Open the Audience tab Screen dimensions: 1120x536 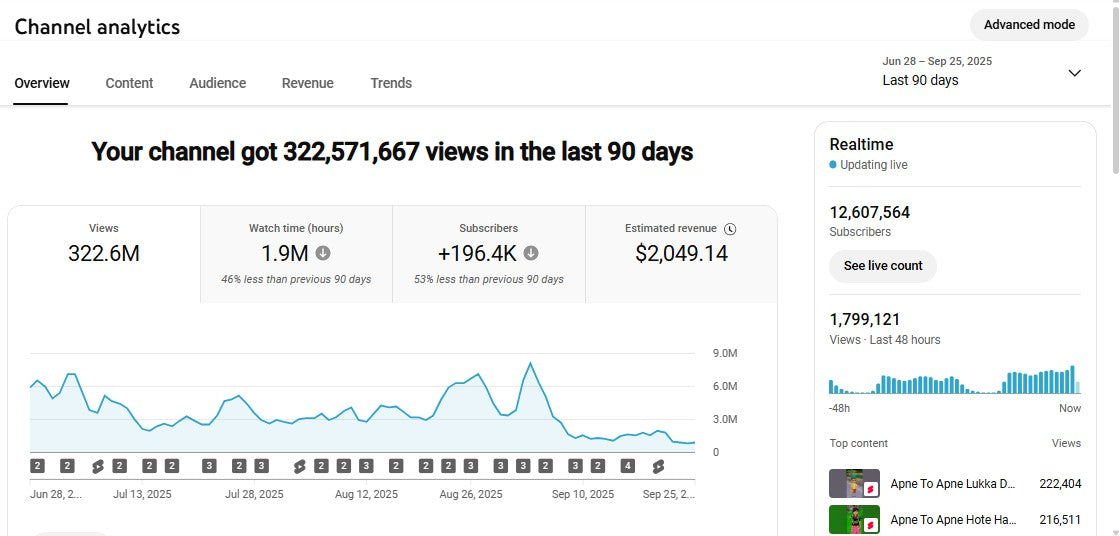point(217,83)
